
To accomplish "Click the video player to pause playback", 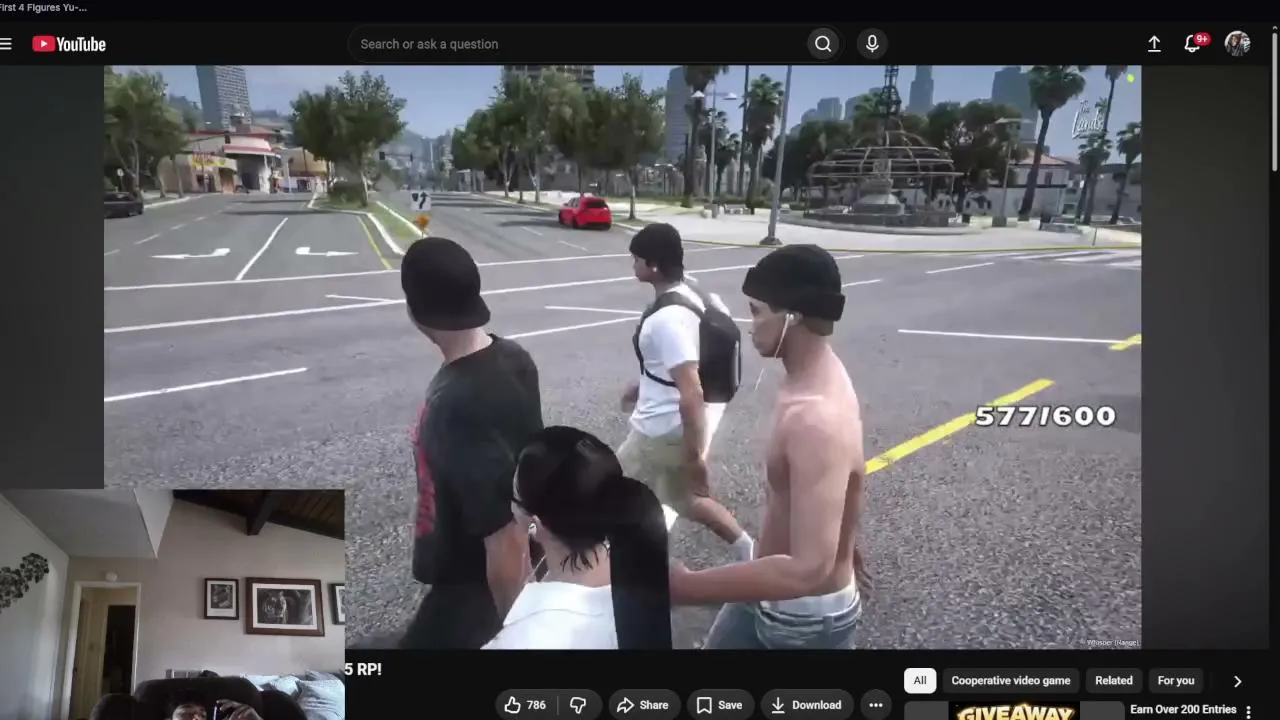I will click(622, 357).
